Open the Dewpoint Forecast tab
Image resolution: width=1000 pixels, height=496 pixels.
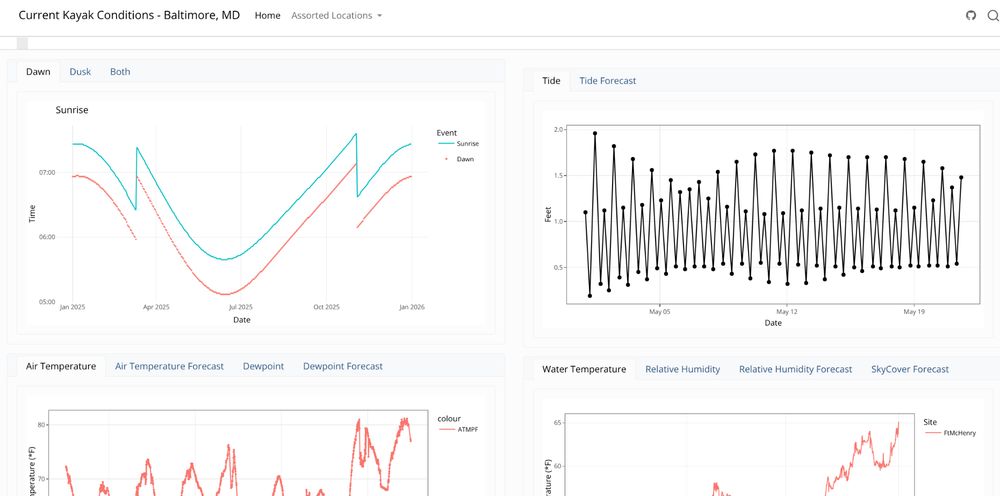342,366
